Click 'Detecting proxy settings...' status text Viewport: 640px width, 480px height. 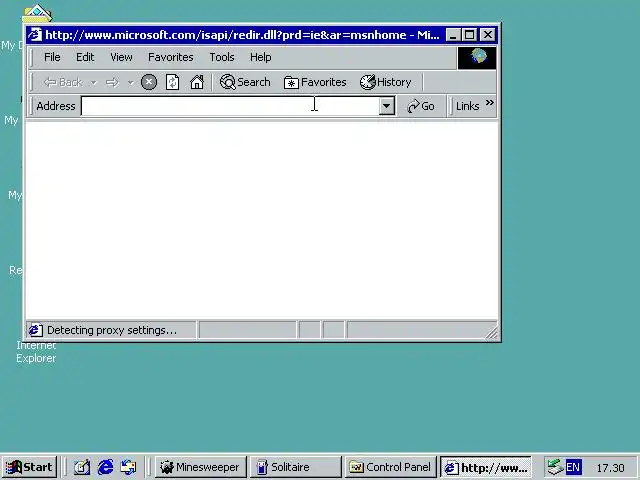[x=112, y=330]
